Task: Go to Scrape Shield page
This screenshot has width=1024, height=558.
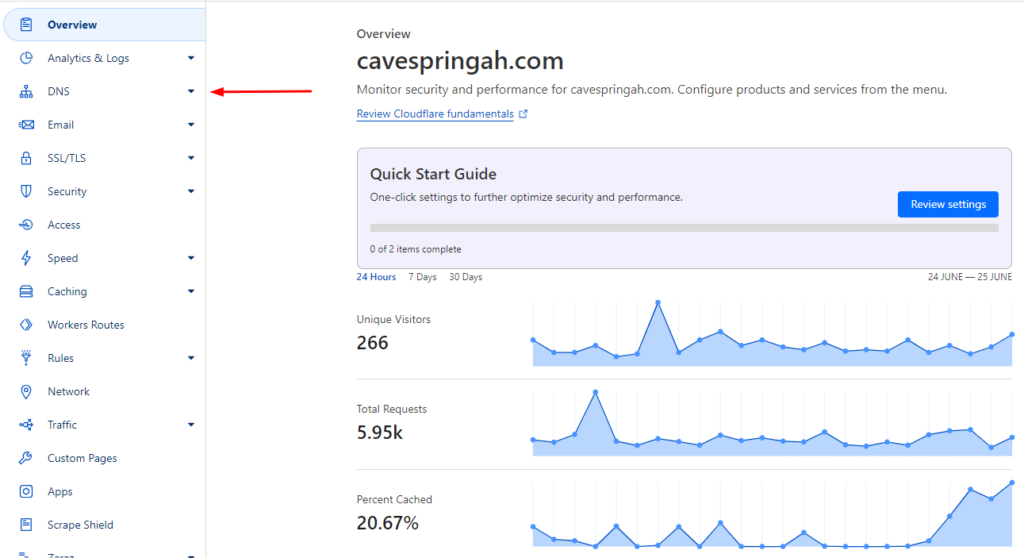Action: coord(80,525)
